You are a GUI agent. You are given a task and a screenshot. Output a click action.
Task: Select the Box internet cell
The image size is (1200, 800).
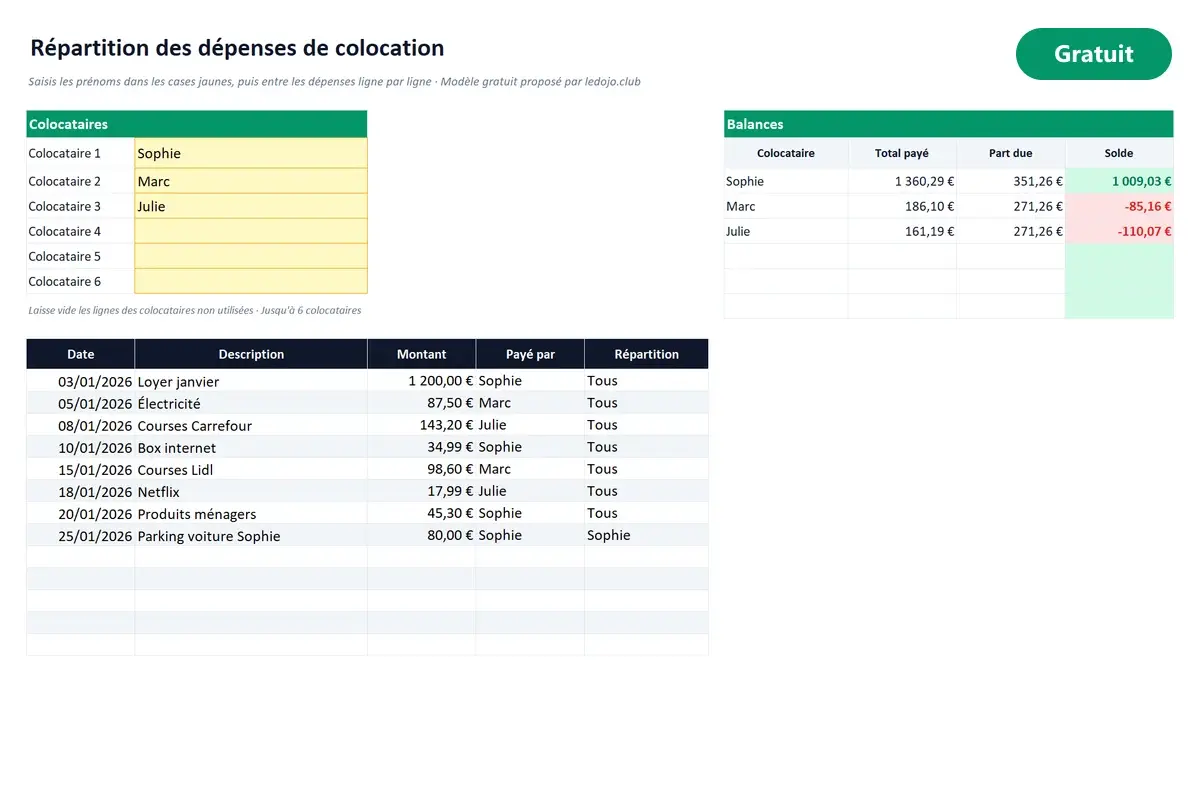pos(251,447)
